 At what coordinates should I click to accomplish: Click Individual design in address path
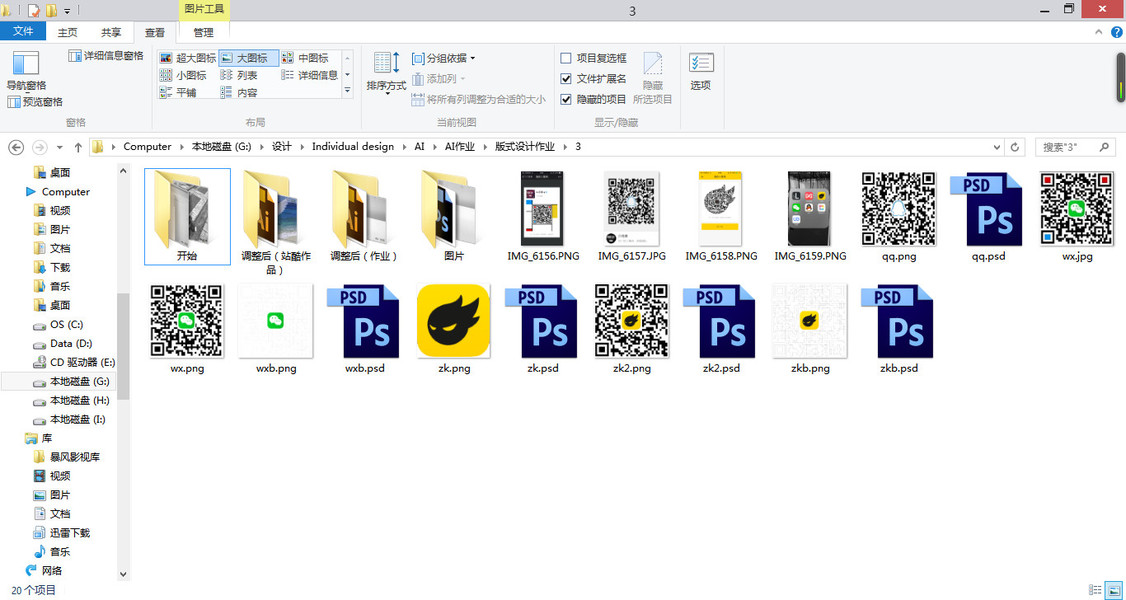[353, 146]
